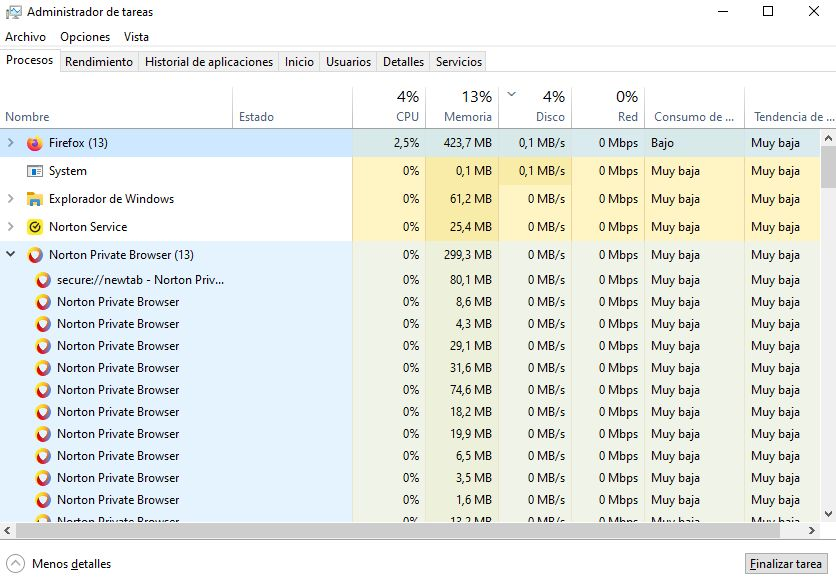Sort by the CPU column header
Viewport: 836px width, 584px height.
click(x=389, y=108)
